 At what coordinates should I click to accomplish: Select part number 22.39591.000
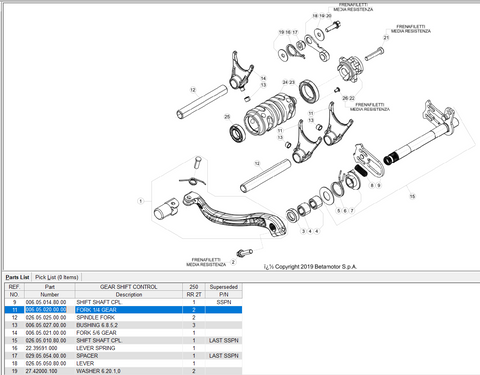tap(41, 348)
